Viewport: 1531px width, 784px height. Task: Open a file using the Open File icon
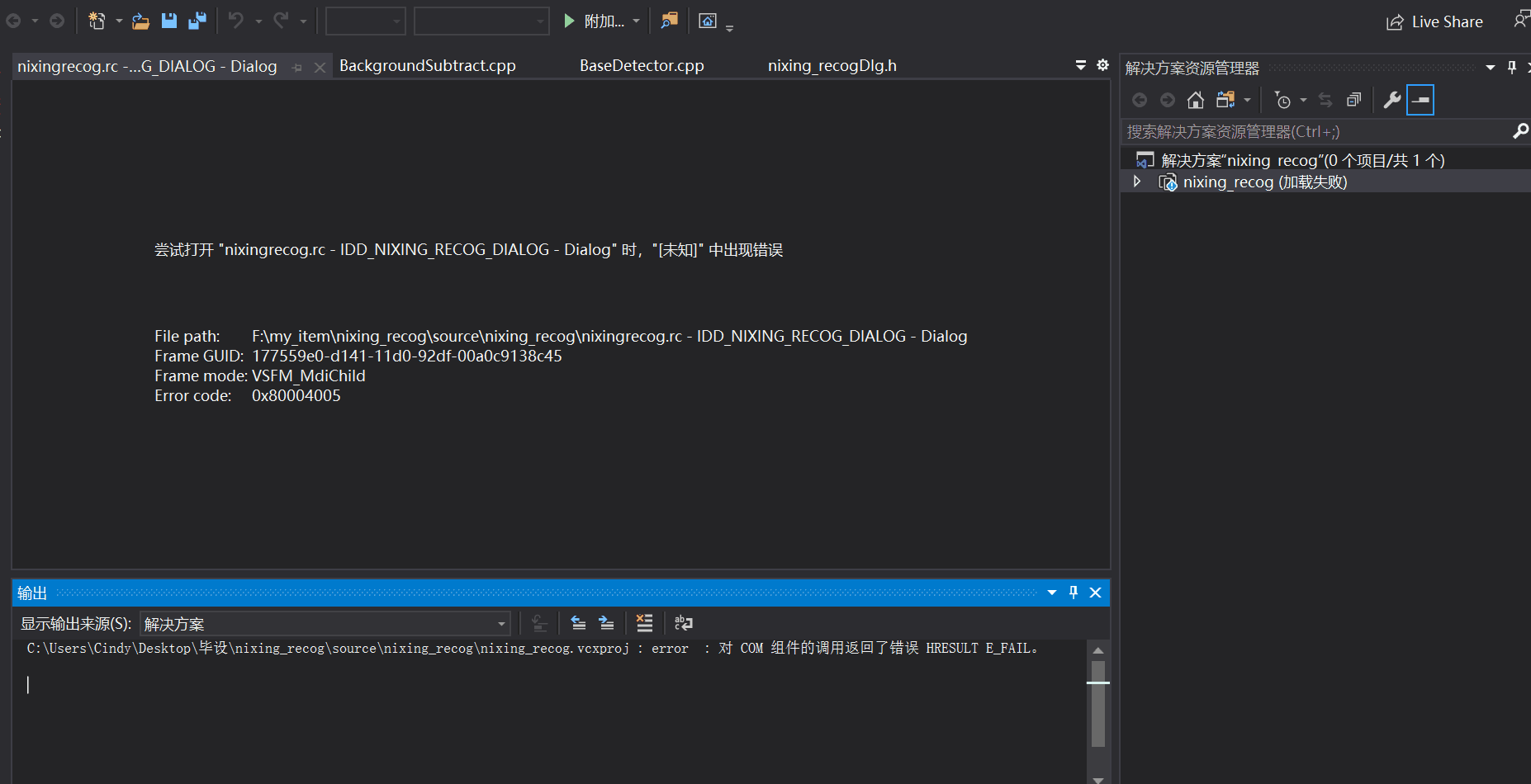140,21
